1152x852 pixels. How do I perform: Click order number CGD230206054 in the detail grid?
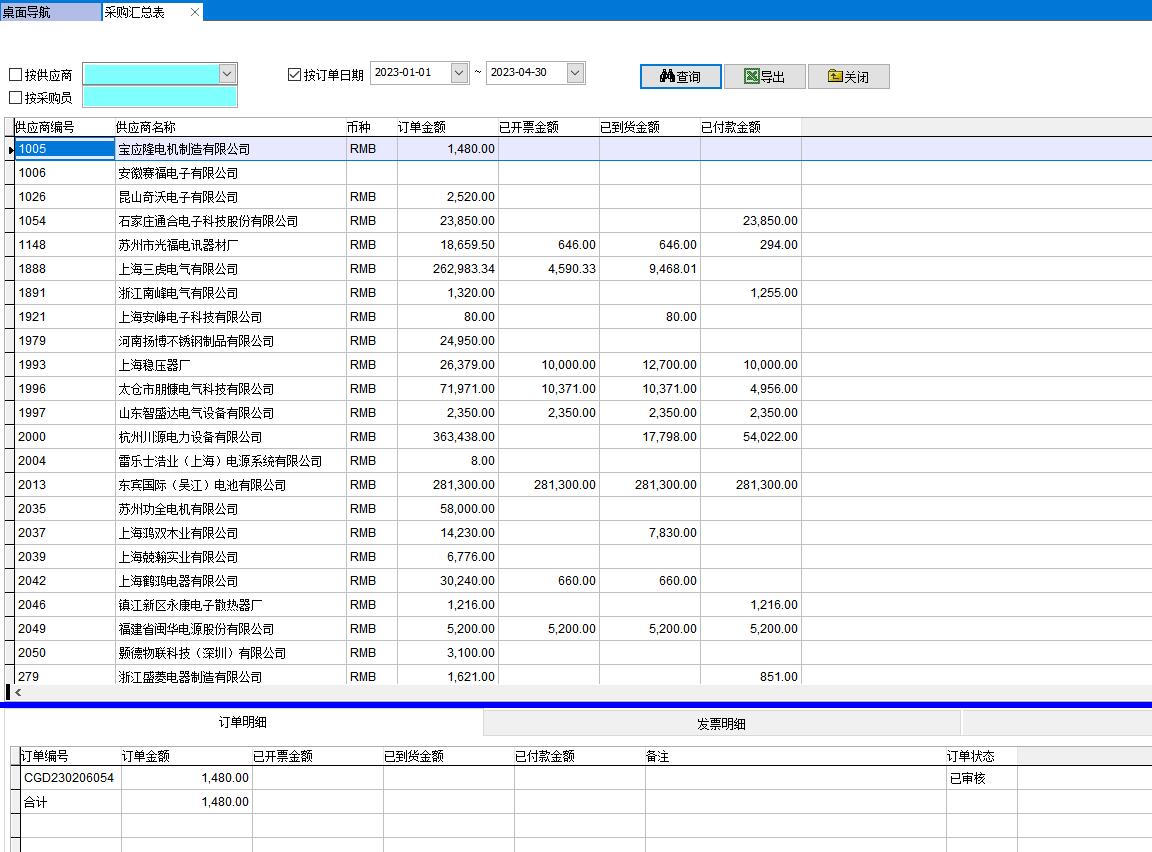pyautogui.click(x=69, y=778)
